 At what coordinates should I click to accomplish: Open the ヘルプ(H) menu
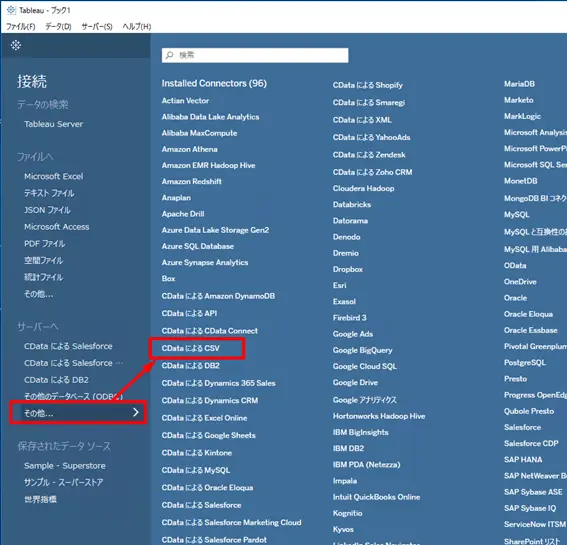coord(137,26)
